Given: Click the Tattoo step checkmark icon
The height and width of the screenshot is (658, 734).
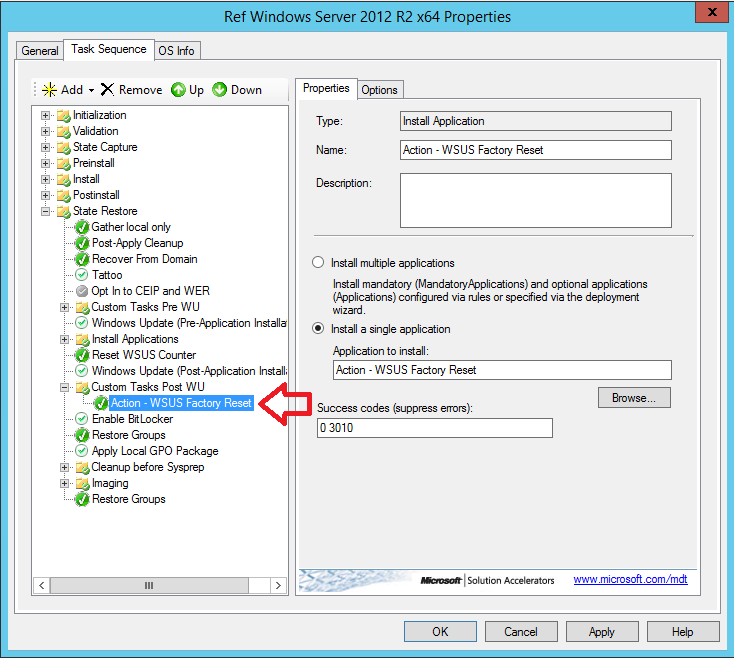Looking at the screenshot, I should point(82,275).
